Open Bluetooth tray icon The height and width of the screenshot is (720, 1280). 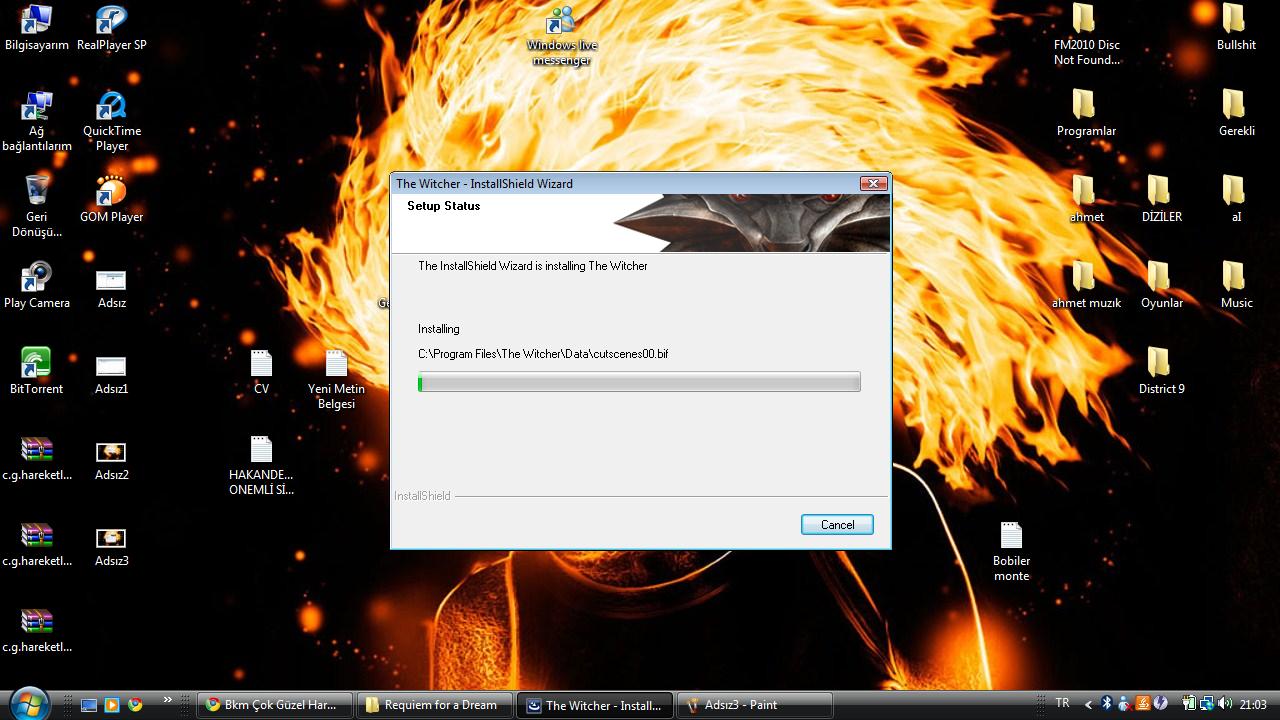1106,704
